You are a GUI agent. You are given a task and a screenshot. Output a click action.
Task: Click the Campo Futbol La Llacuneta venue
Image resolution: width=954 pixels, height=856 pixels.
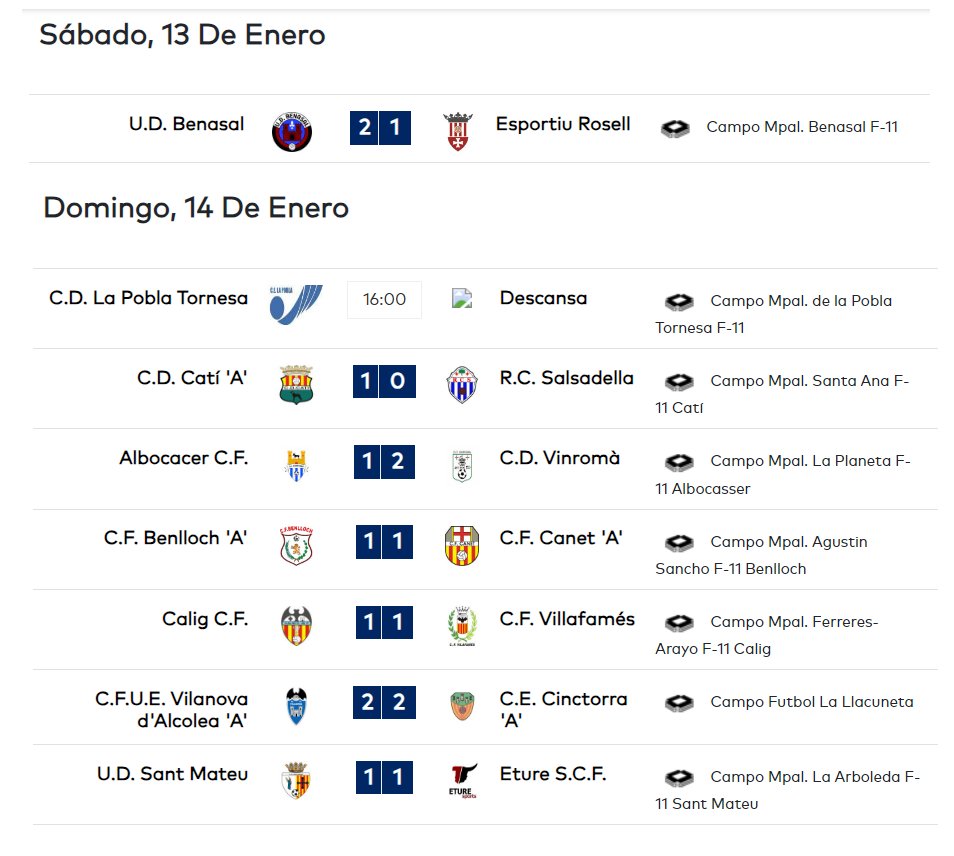pyautogui.click(x=812, y=702)
